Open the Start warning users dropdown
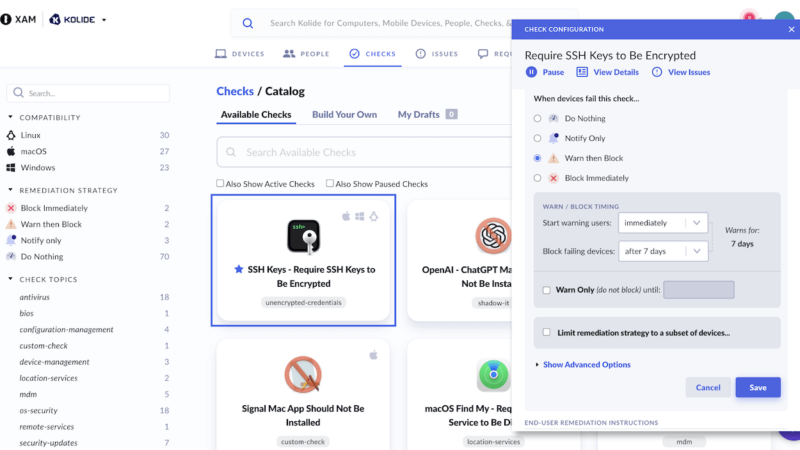This screenshot has height=450, width=800. tap(663, 223)
